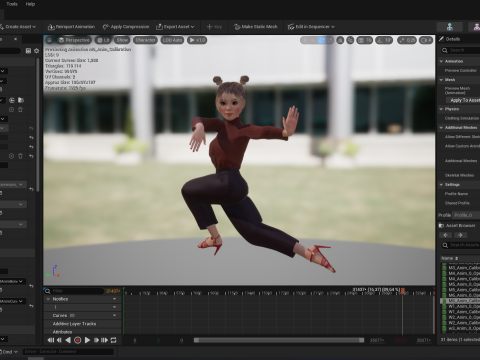The width and height of the screenshot is (480, 360).
Task: Click Asset Browser back arrow
Action: coord(446,235)
